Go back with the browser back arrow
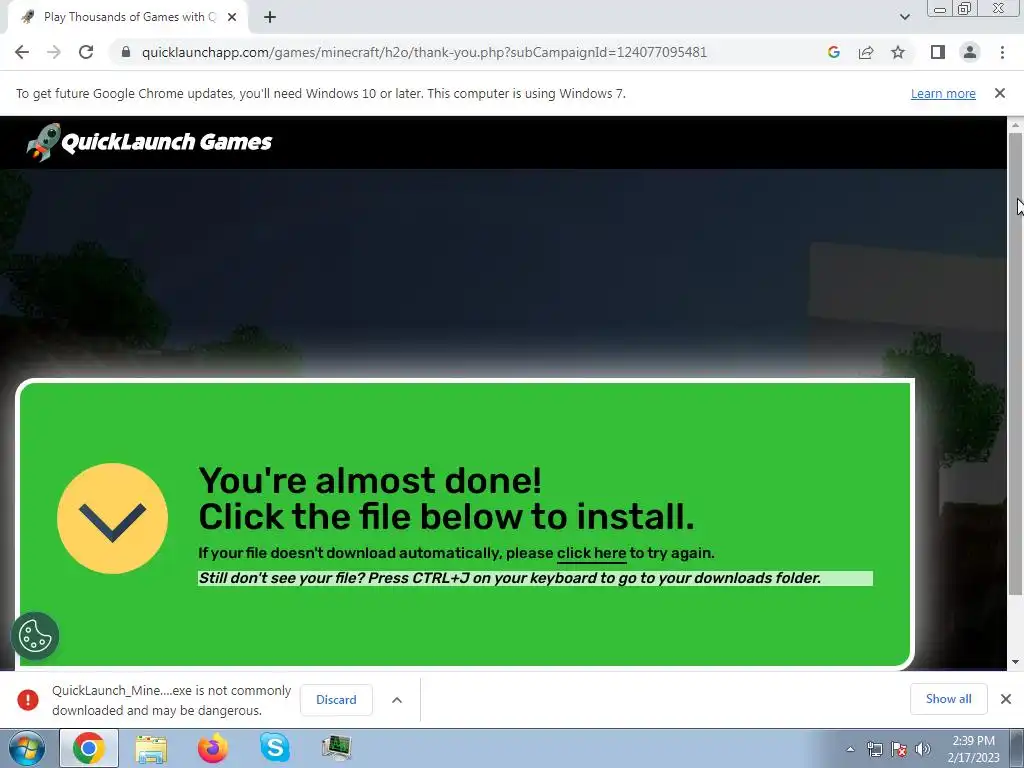Viewport: 1024px width, 768px height. 22,52
